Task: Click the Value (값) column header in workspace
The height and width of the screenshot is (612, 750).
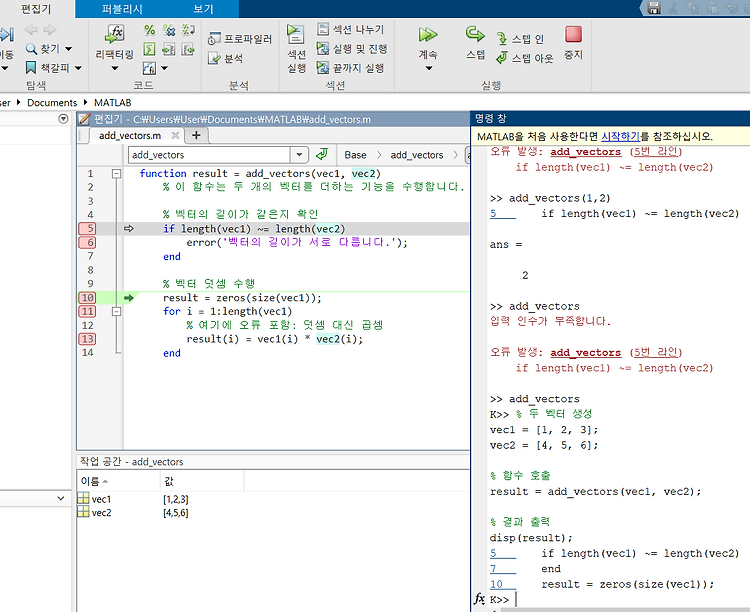Action: [202, 481]
